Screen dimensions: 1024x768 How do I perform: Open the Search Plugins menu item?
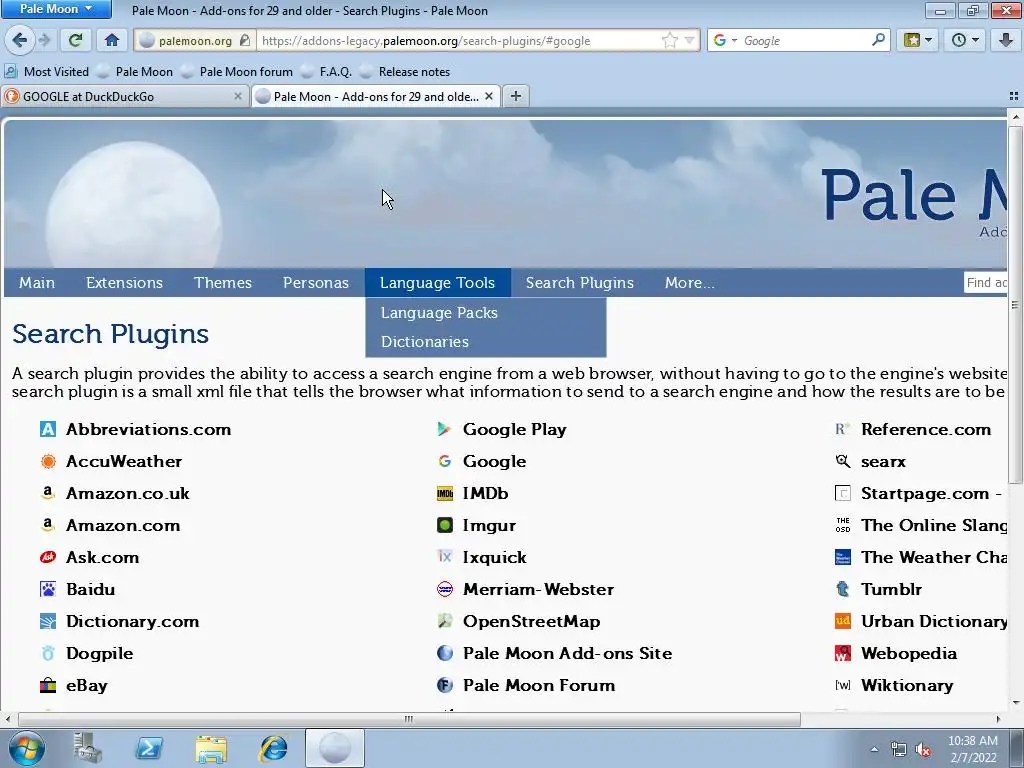[580, 283]
